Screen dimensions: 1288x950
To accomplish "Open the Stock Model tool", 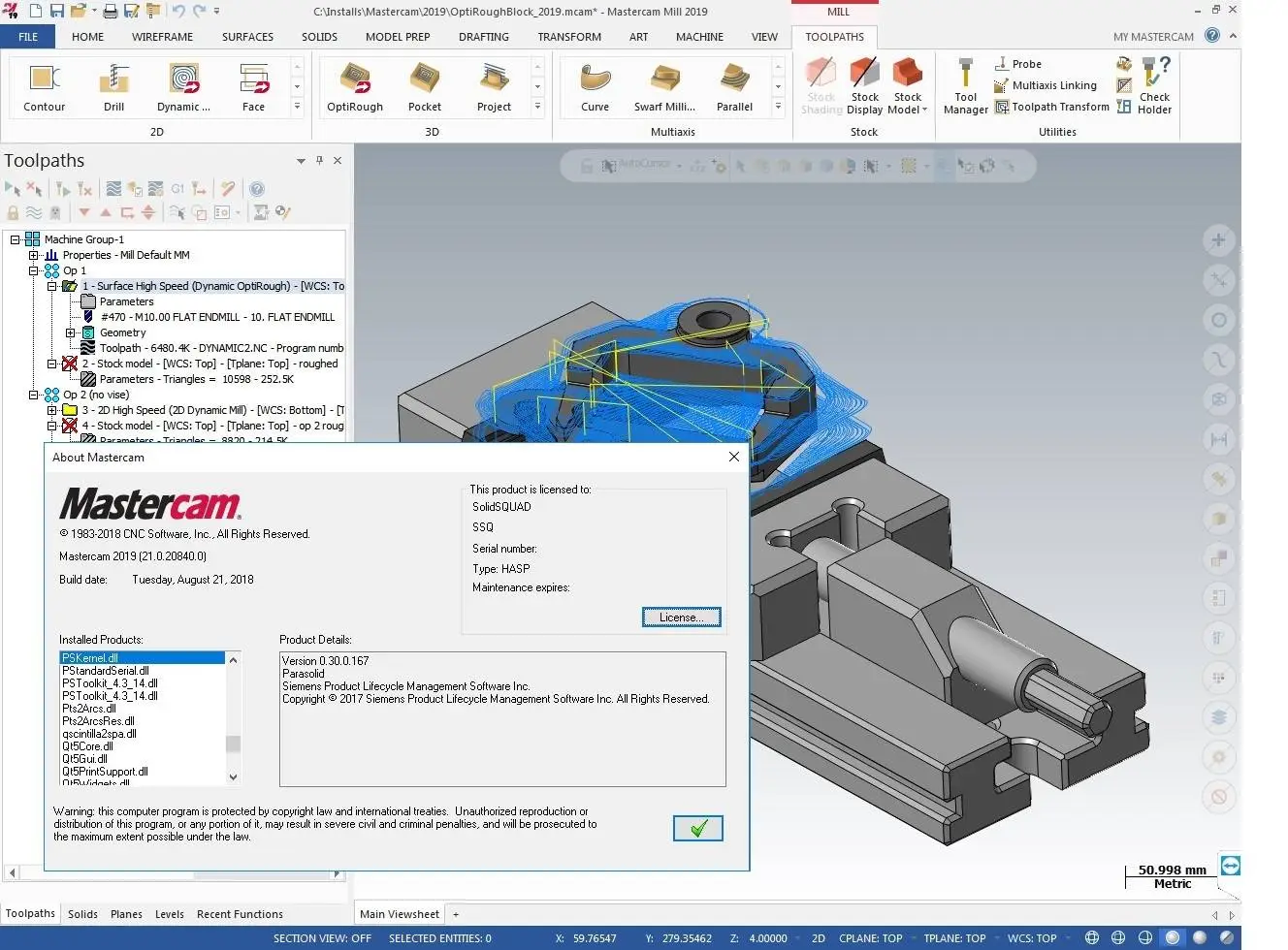I will click(x=908, y=86).
